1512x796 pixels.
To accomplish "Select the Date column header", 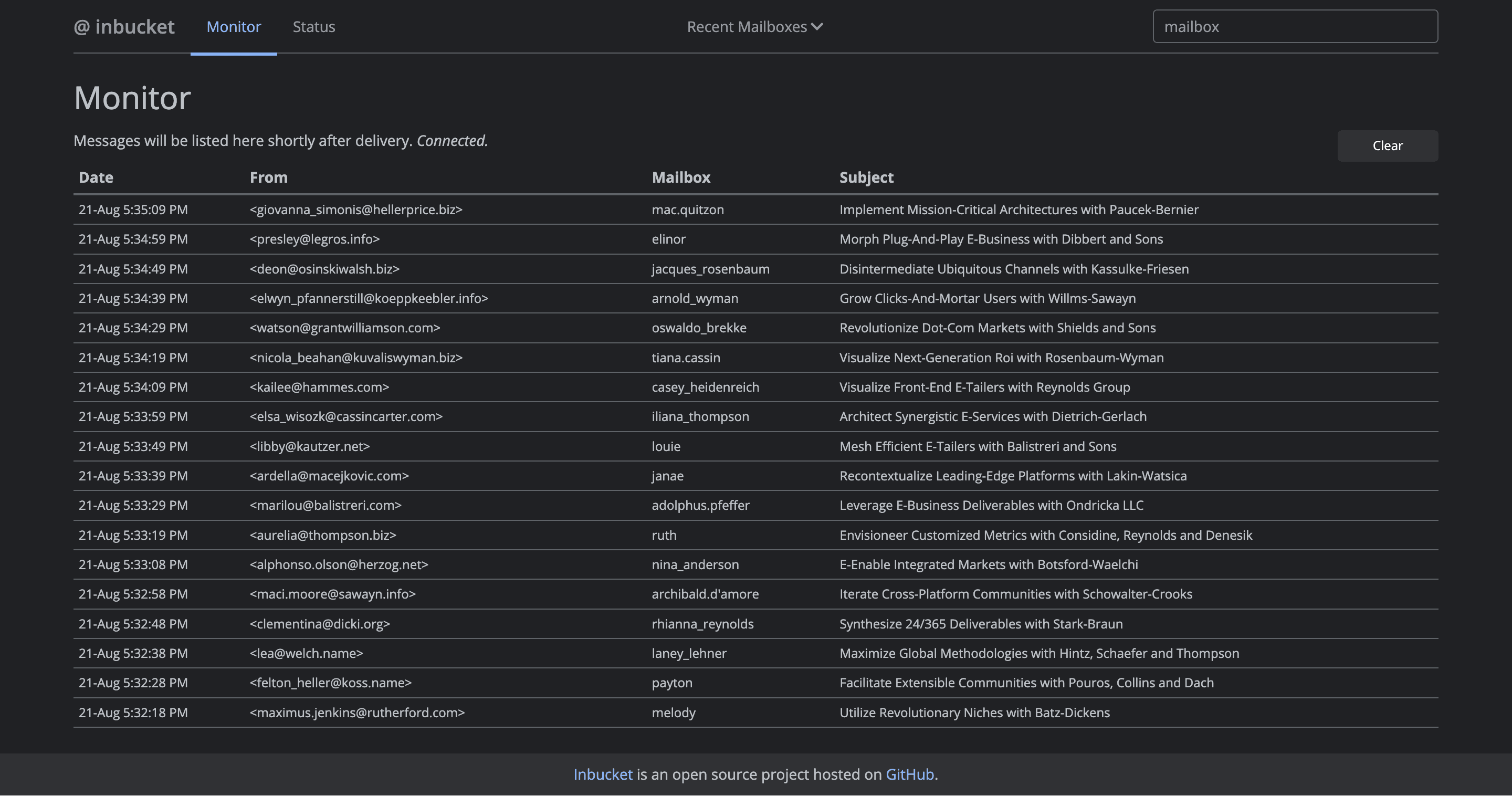I will point(96,177).
